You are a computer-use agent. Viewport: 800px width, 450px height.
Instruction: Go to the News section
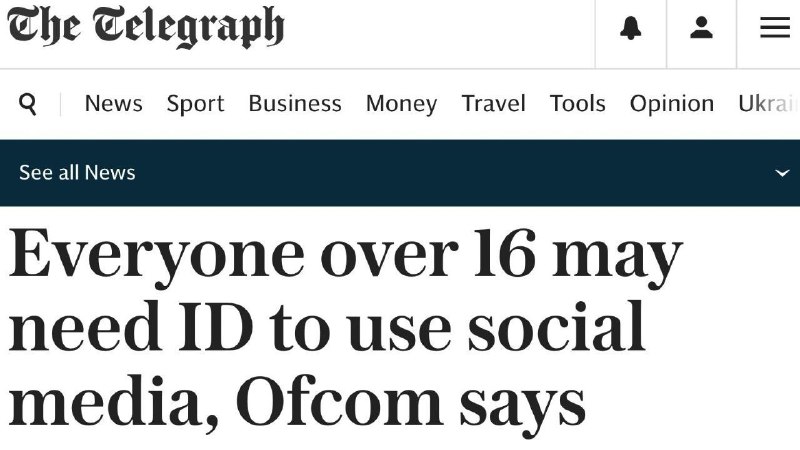click(113, 104)
